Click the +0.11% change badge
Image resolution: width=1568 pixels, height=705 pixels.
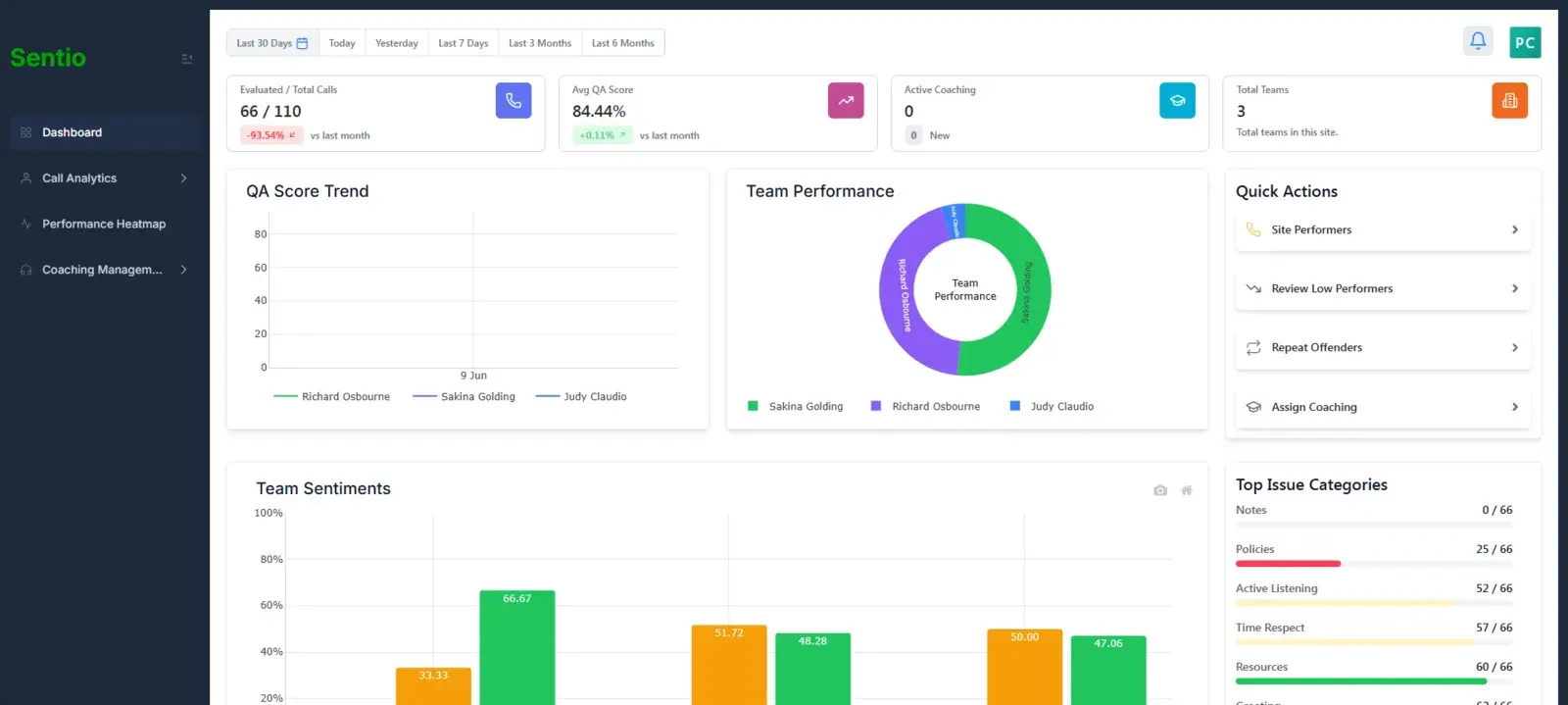pyautogui.click(x=603, y=135)
